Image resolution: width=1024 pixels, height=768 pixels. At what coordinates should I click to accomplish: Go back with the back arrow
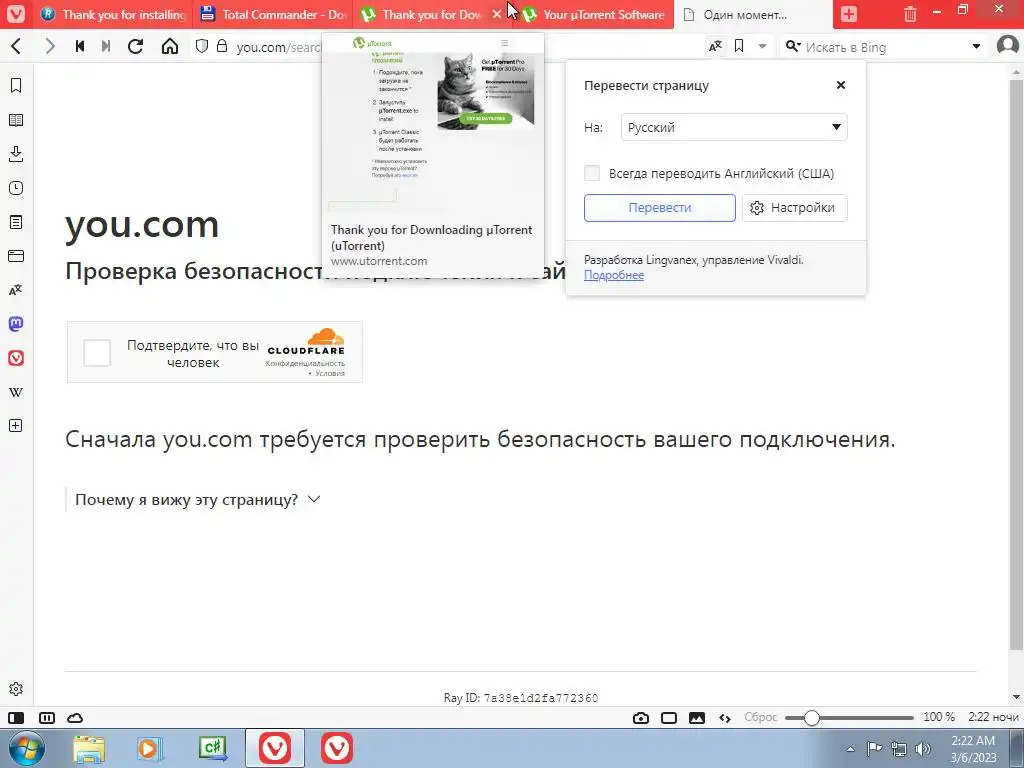tap(17, 46)
